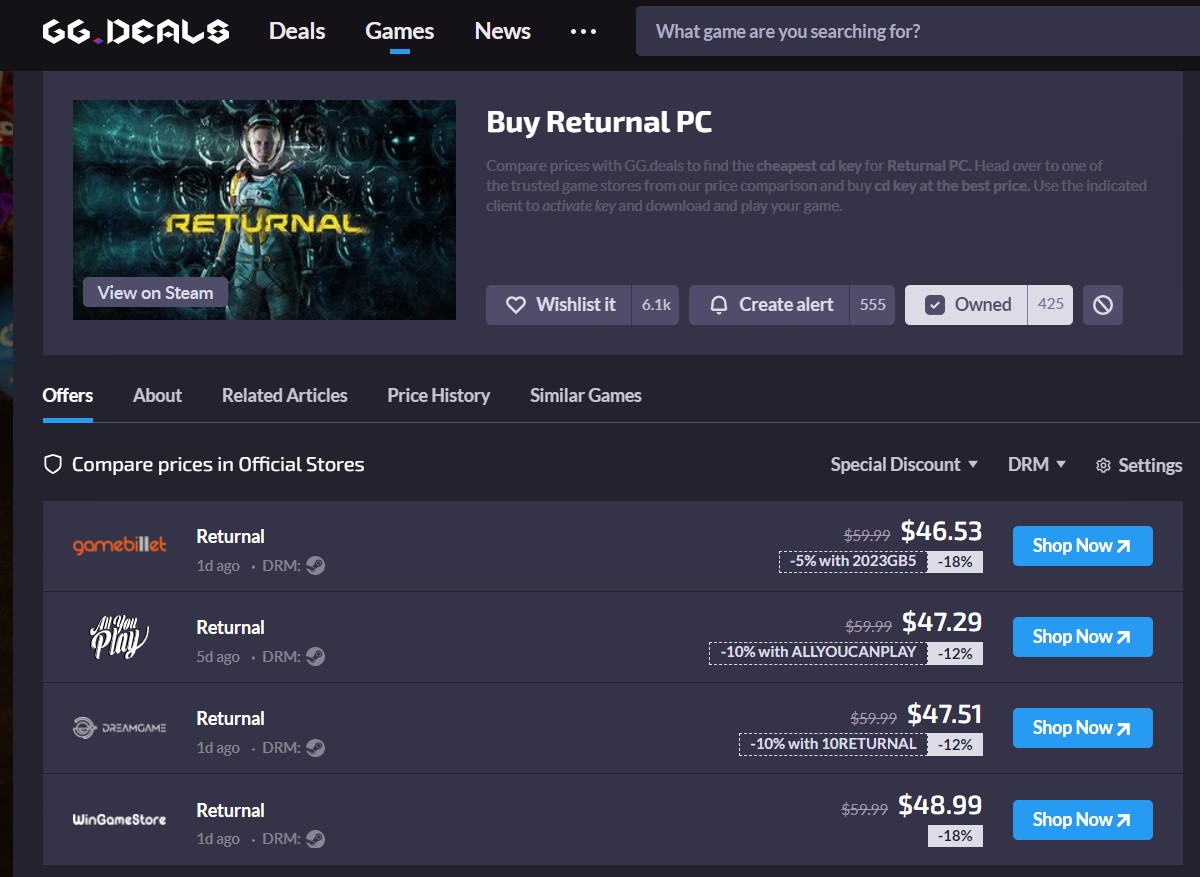1200x877 pixels.
Task: Click the View on Steam button
Action: point(155,293)
